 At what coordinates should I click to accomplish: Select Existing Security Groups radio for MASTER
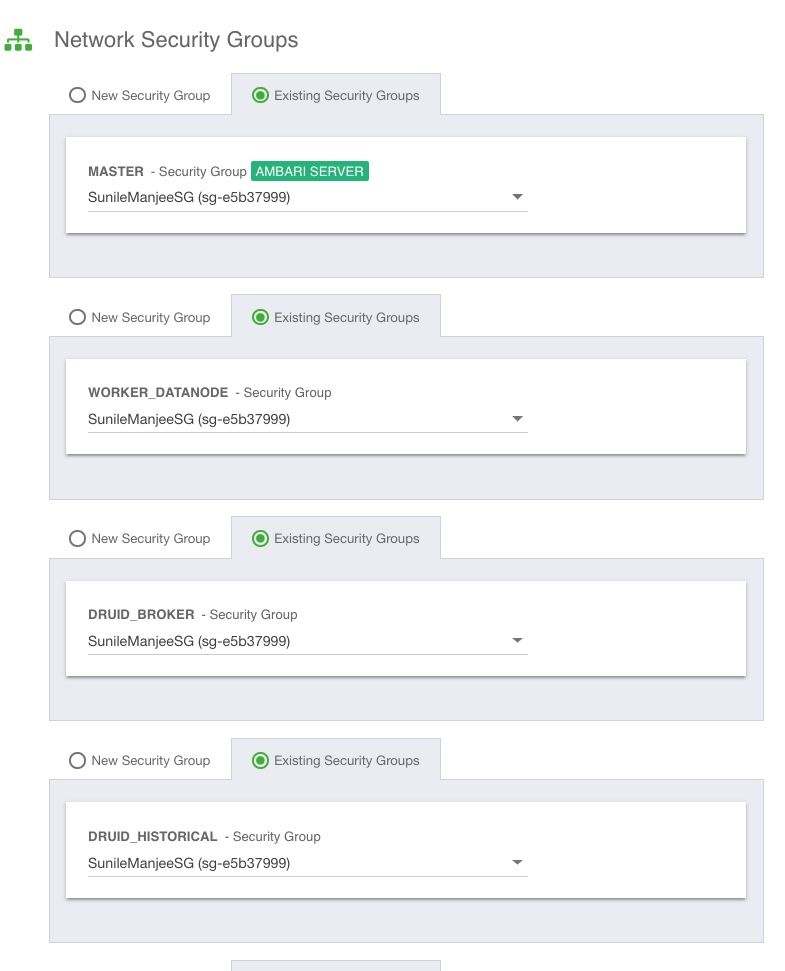click(x=261, y=96)
